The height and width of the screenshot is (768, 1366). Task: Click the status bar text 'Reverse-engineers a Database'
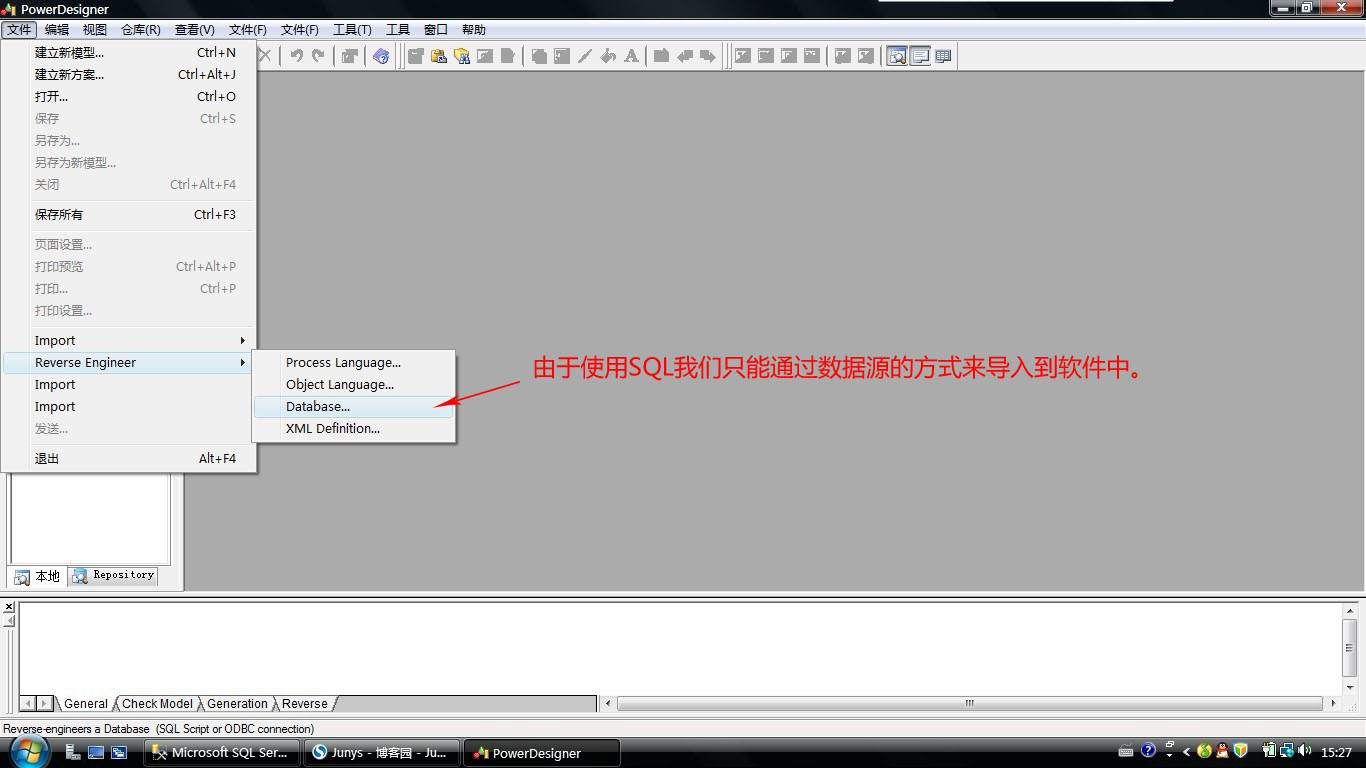(76, 729)
